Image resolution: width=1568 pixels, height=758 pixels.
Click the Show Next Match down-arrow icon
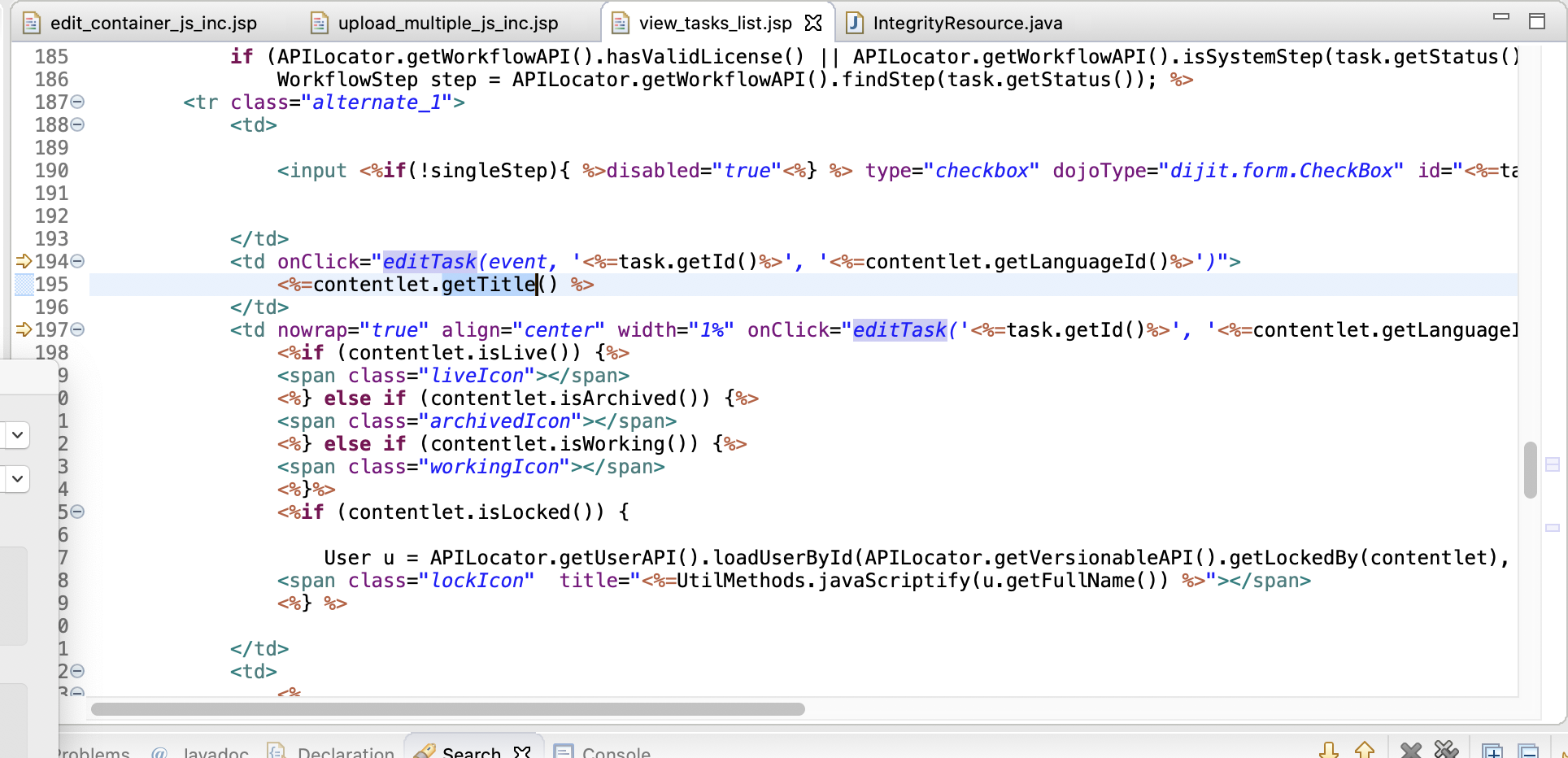tap(1328, 750)
